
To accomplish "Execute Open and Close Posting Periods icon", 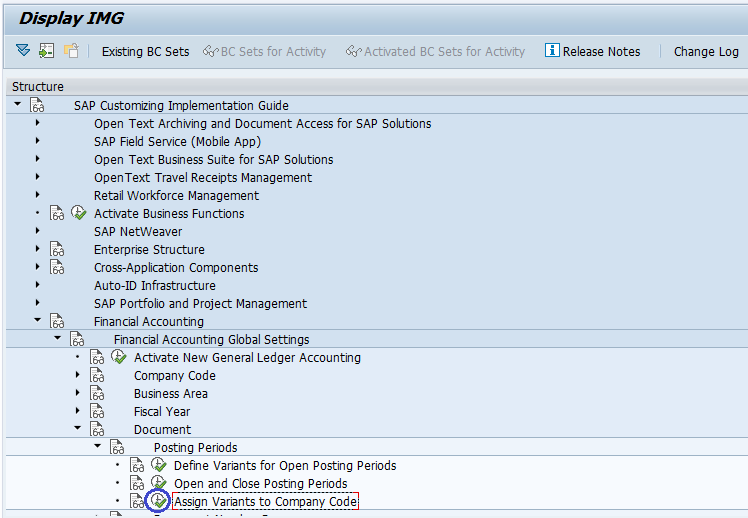I will [159, 483].
